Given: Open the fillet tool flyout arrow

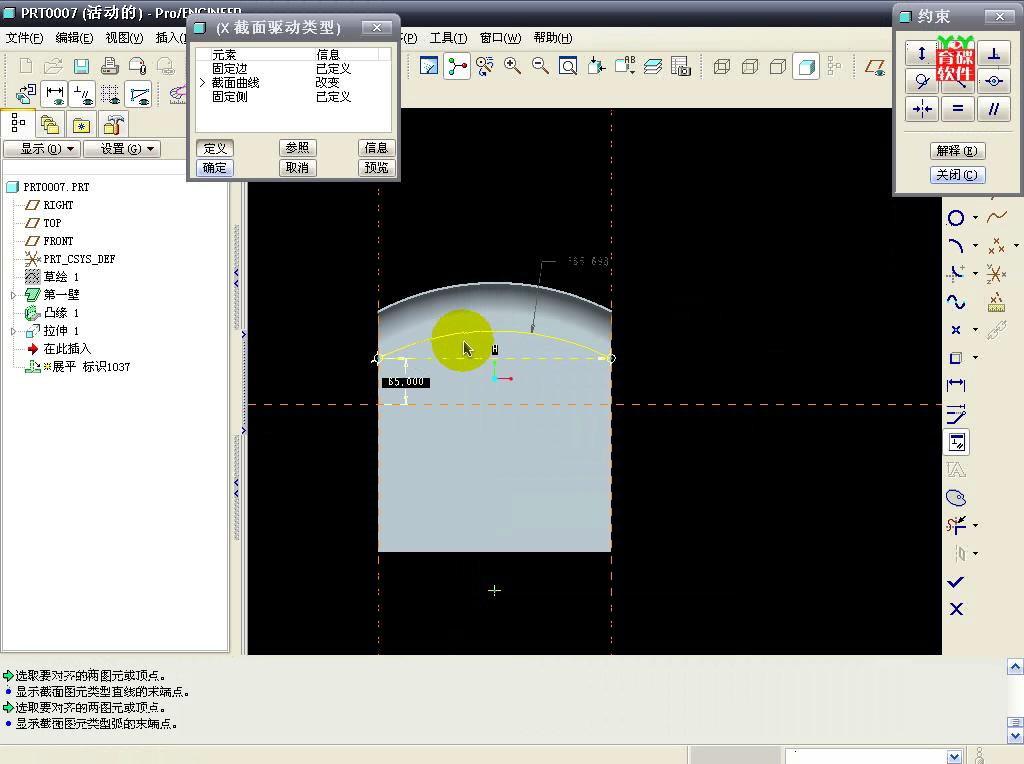Looking at the screenshot, I should tap(975, 274).
